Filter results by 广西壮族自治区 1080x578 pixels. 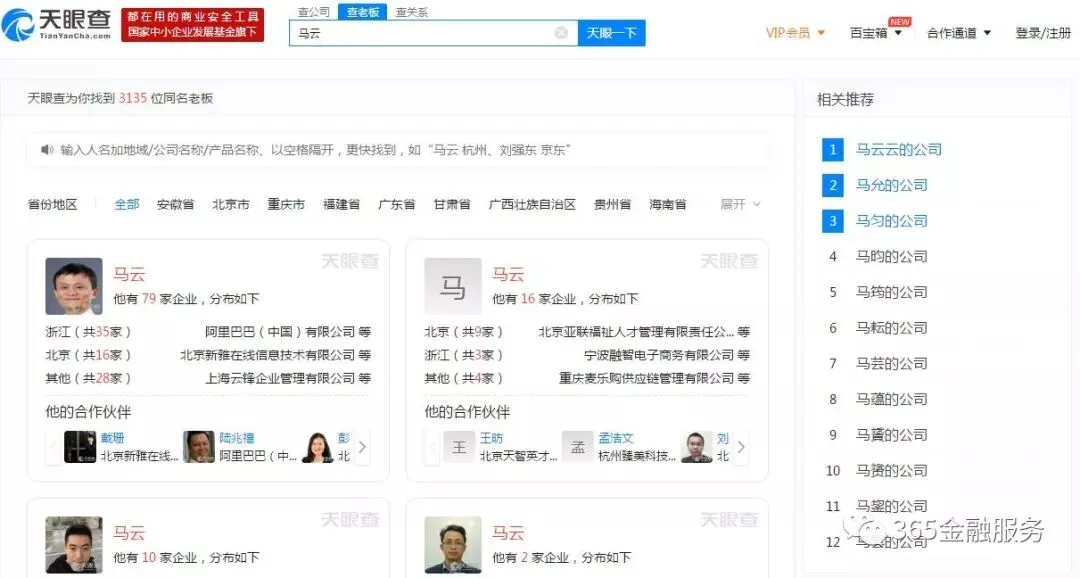(532, 204)
